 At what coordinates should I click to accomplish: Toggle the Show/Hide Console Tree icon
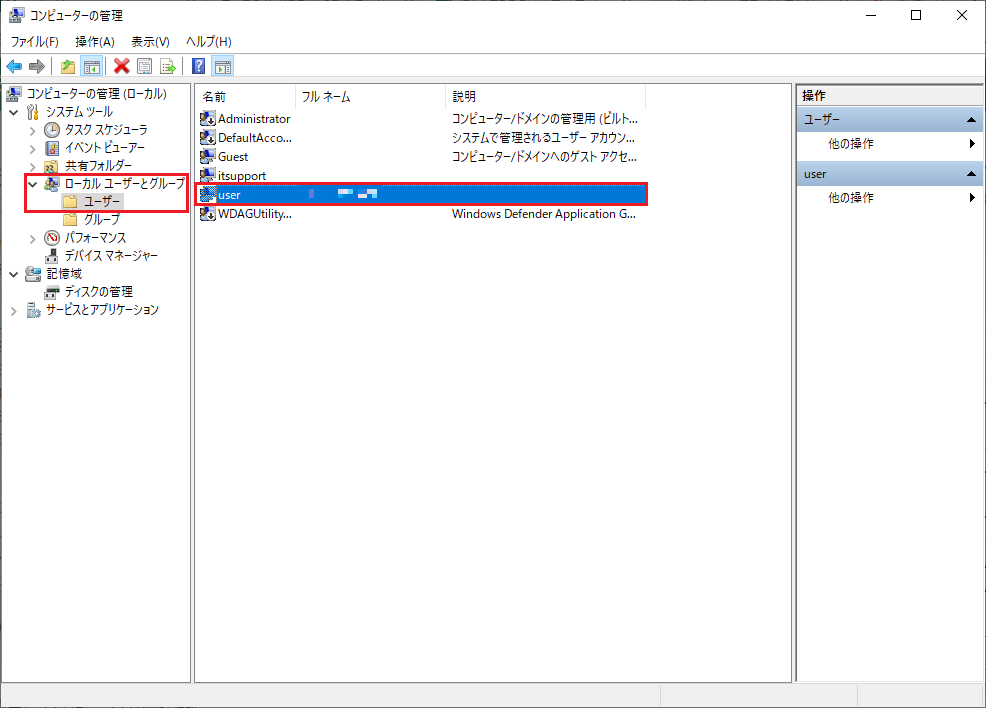(91, 66)
